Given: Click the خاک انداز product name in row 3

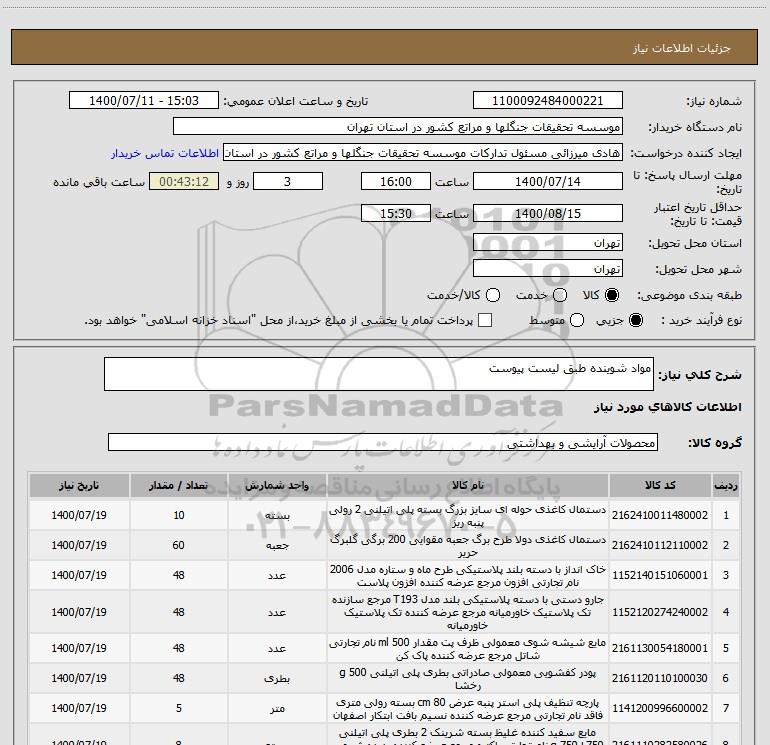Looking at the screenshot, I should (x=468, y=576).
